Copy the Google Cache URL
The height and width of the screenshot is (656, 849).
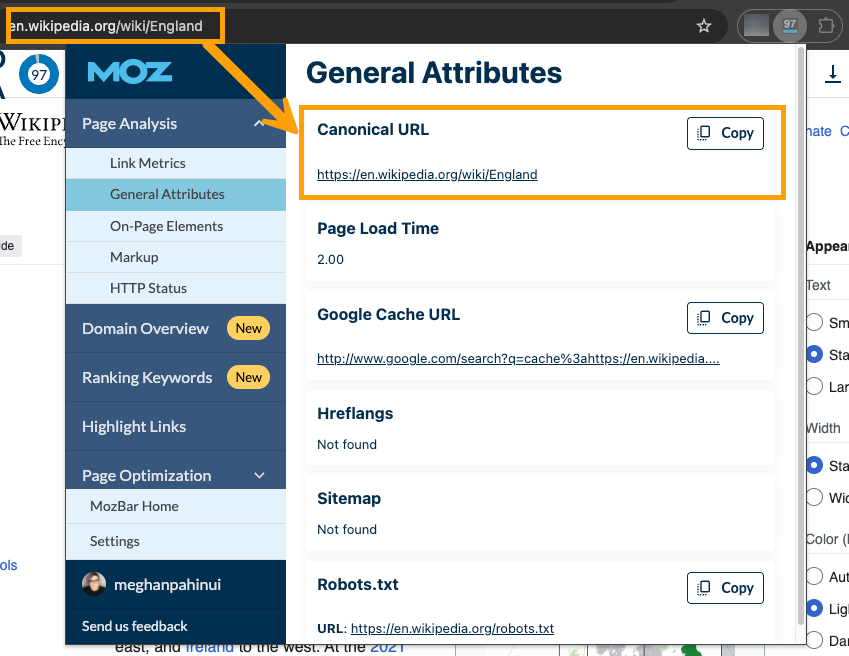[725, 318]
